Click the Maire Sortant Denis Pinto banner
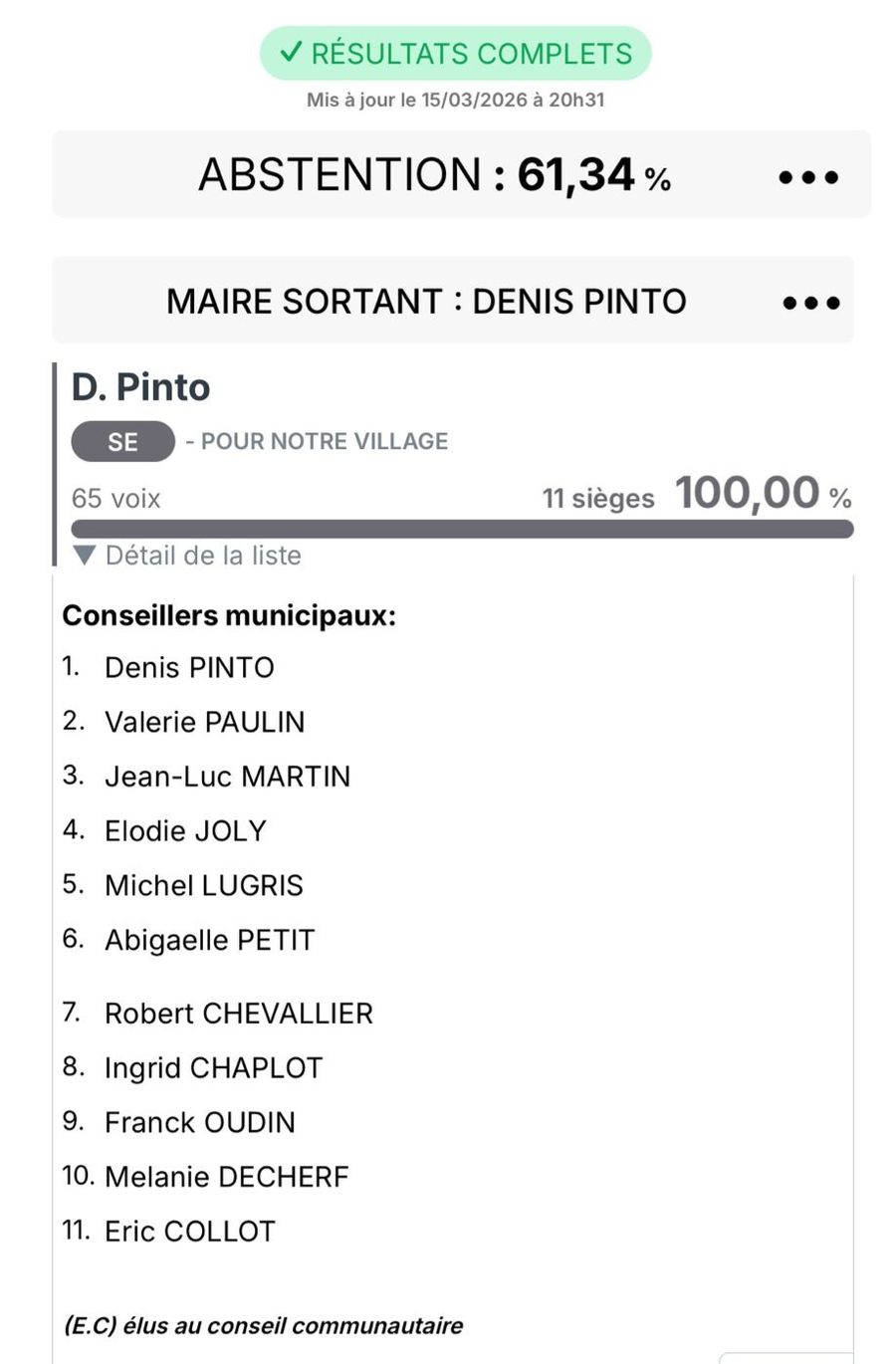Screen dimensions: 896x1364 coord(426,301)
